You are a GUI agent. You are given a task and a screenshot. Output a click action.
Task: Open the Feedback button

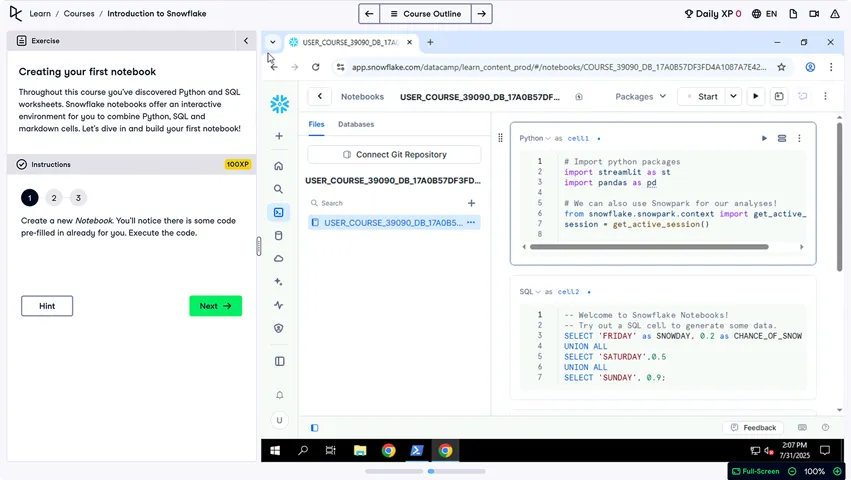[753, 428]
